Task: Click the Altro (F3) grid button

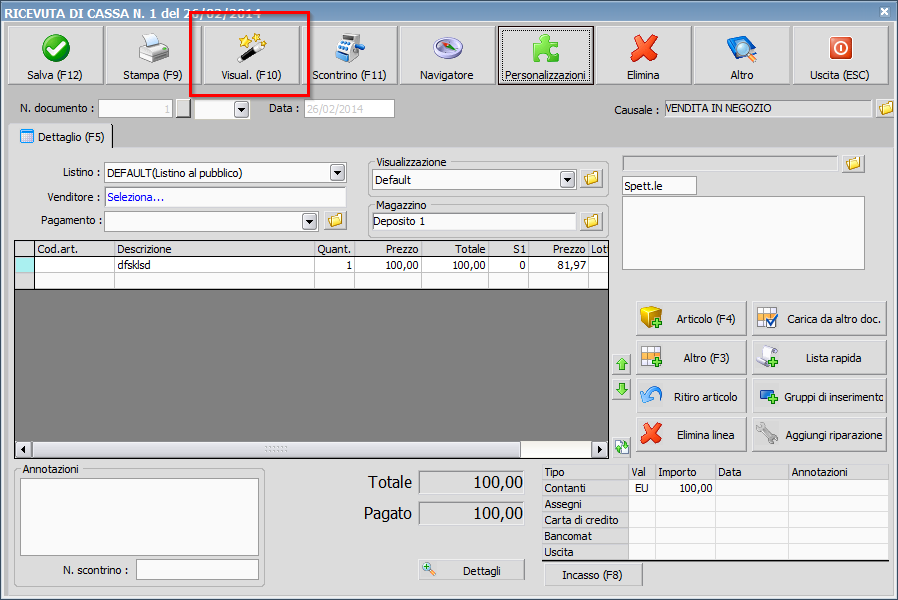Action: [691, 357]
